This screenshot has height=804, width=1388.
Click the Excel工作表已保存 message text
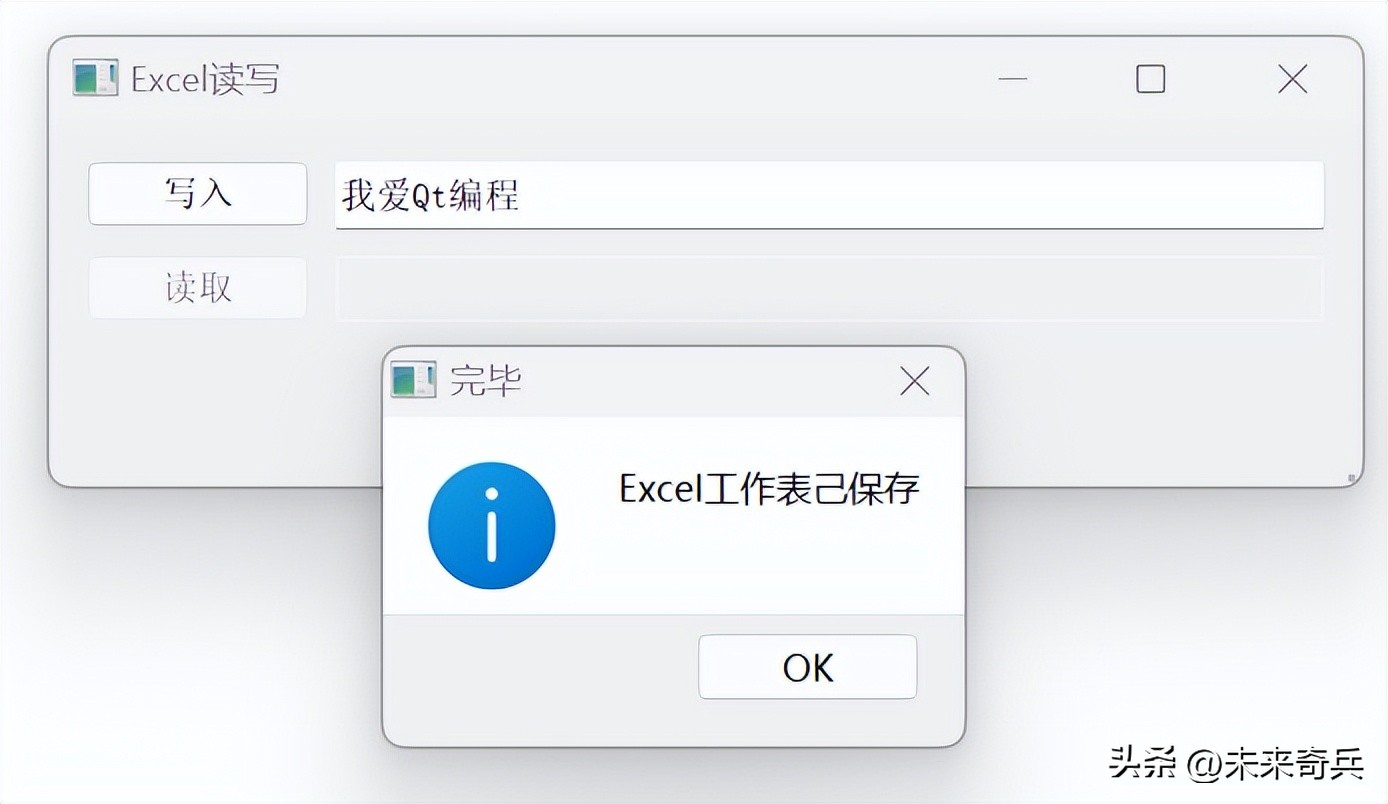coord(769,489)
